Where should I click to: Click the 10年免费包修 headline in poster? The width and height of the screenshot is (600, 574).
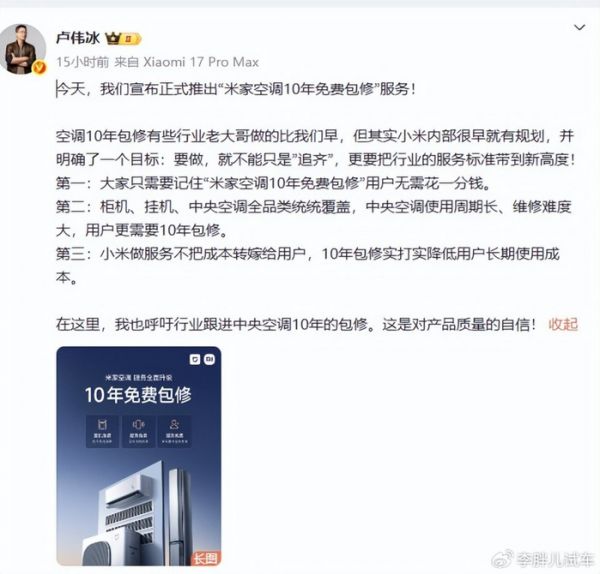[138, 395]
